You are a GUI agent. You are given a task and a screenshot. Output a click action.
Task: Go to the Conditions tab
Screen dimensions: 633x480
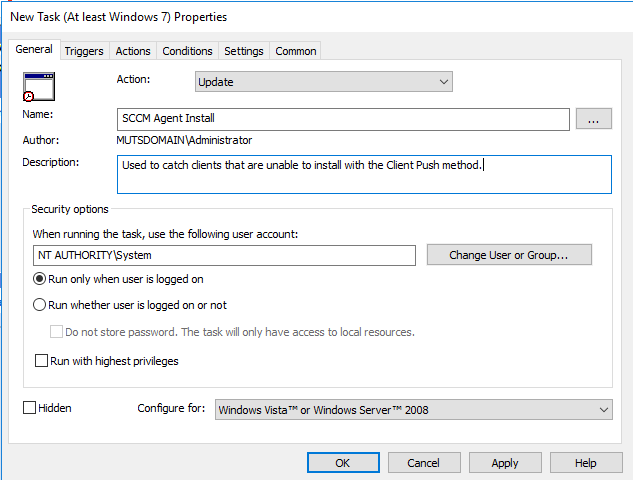tap(187, 51)
